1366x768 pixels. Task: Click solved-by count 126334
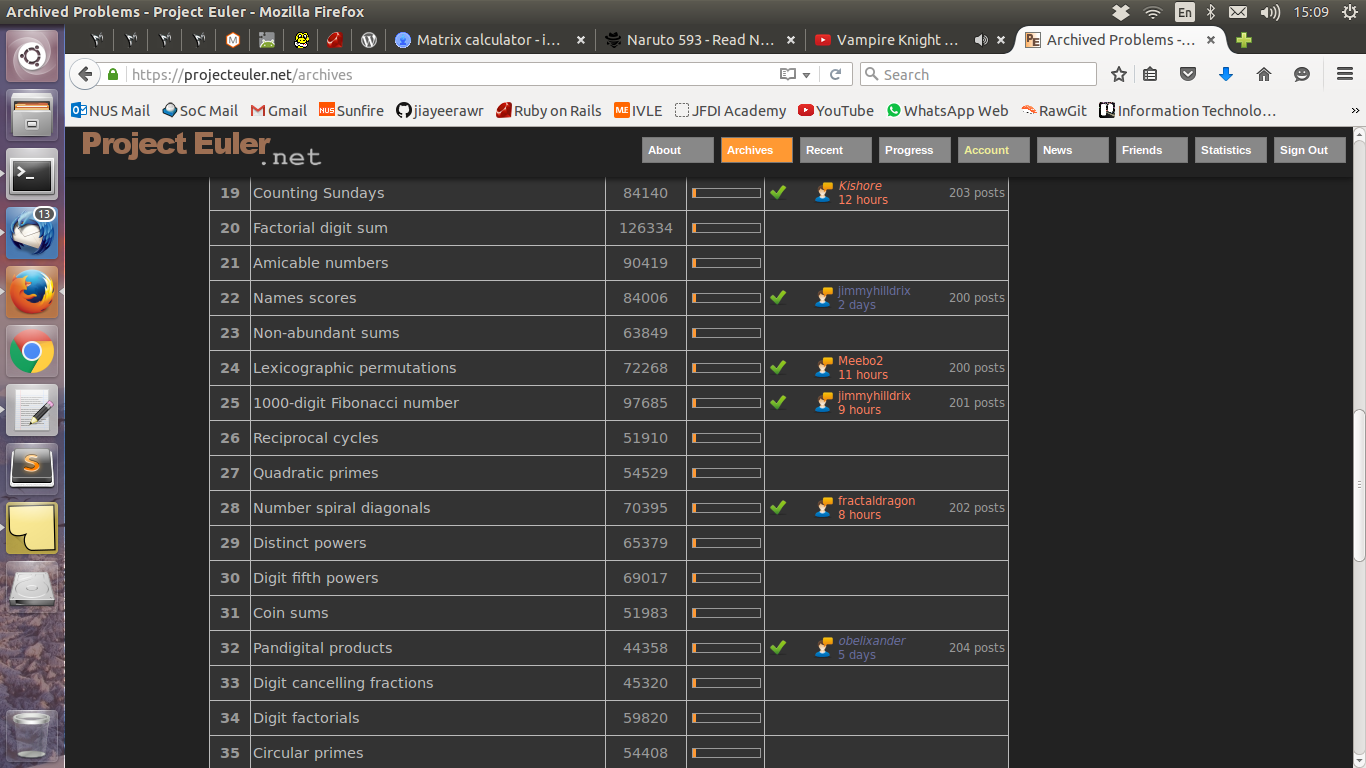click(646, 228)
